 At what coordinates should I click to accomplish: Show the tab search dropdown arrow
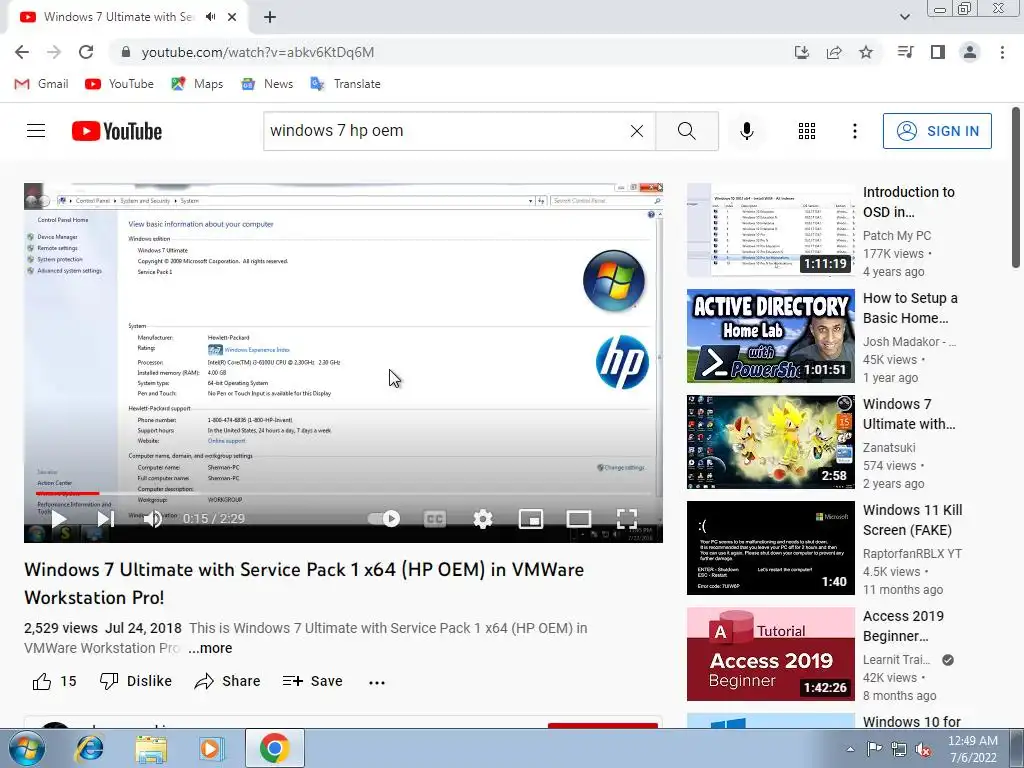[904, 17]
